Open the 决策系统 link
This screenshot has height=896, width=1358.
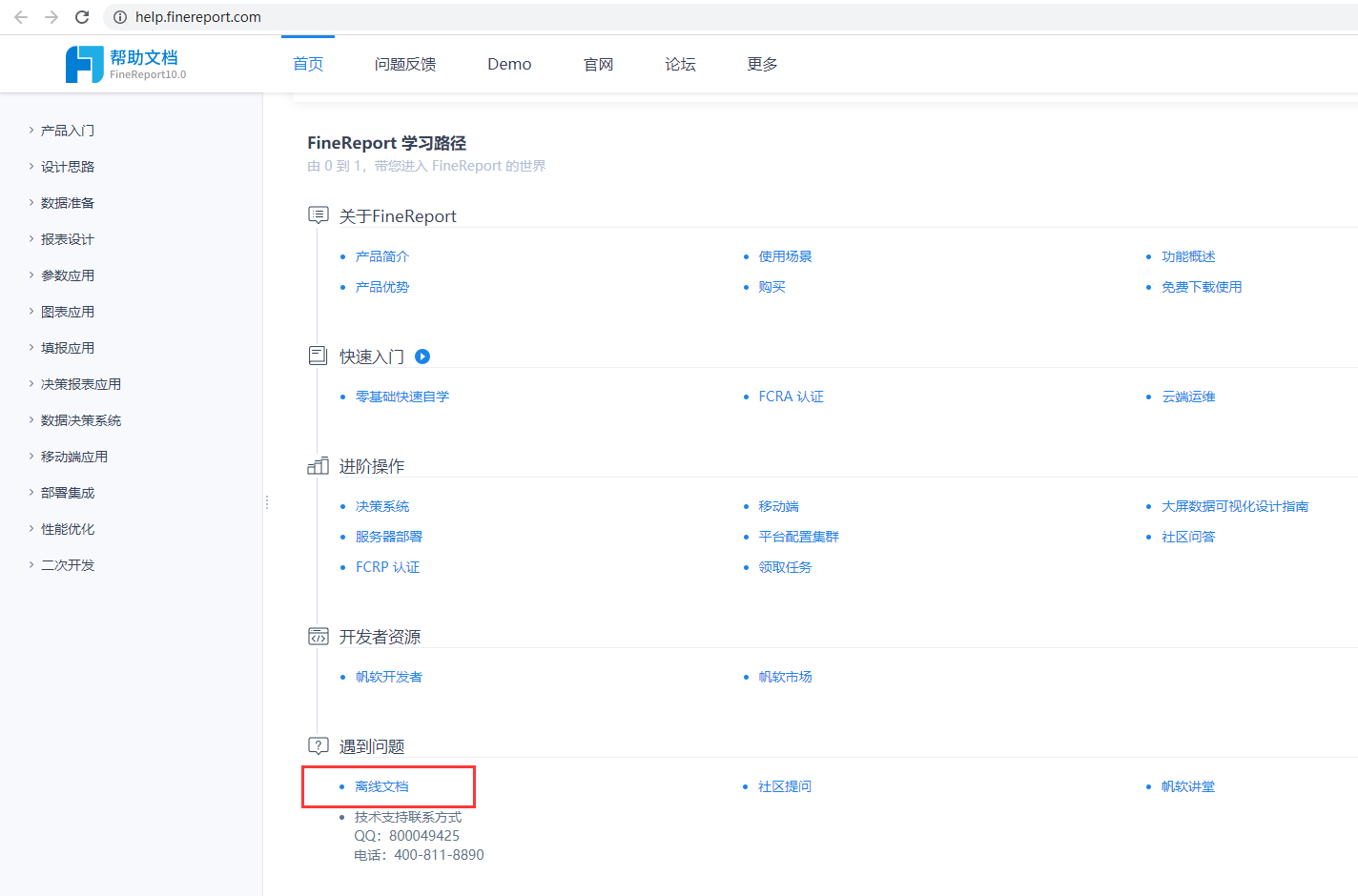382,506
